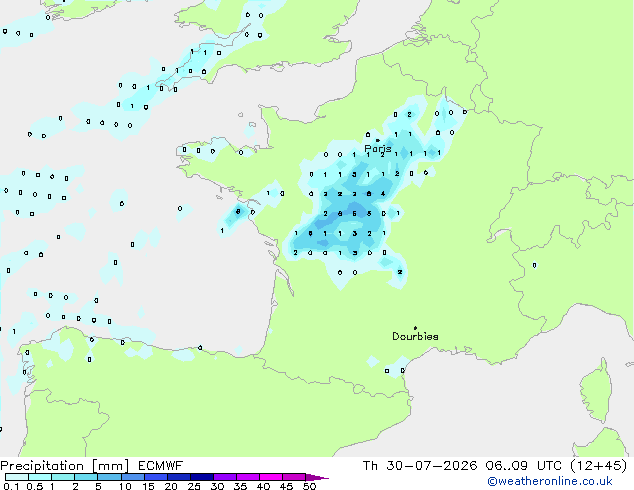
Task: Click the "Precipitation [mm]" title text
Action: pyautogui.click(x=65, y=466)
